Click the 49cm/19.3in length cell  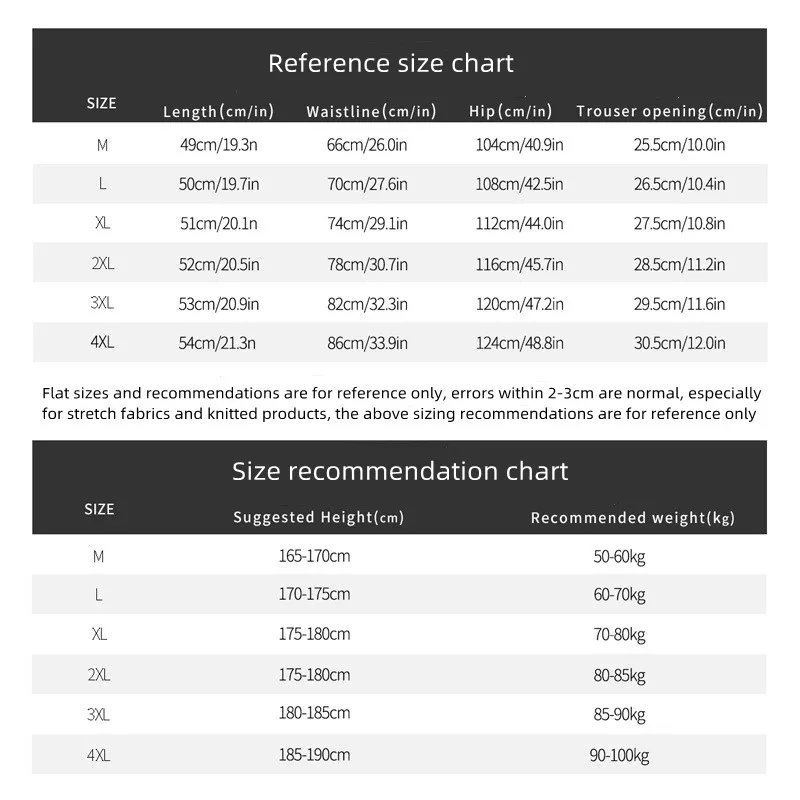pos(218,145)
